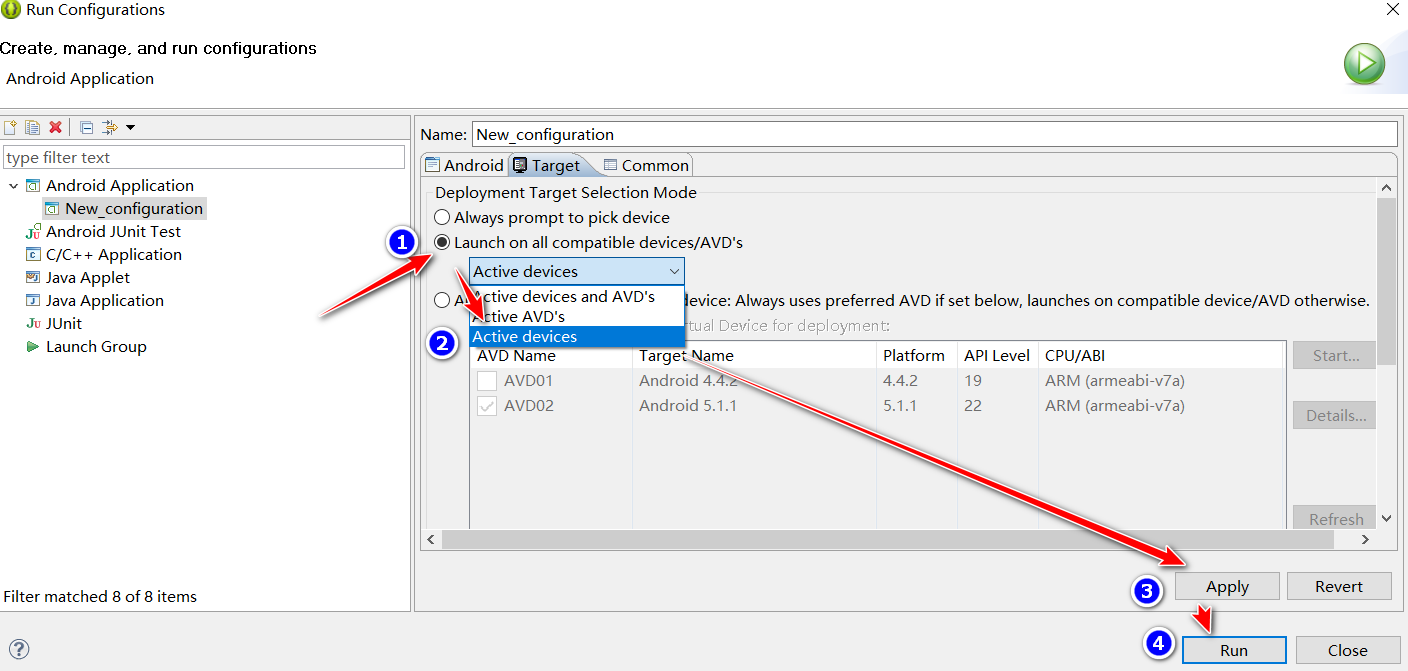
Task: Create a new launch configuration
Action: click(11, 127)
